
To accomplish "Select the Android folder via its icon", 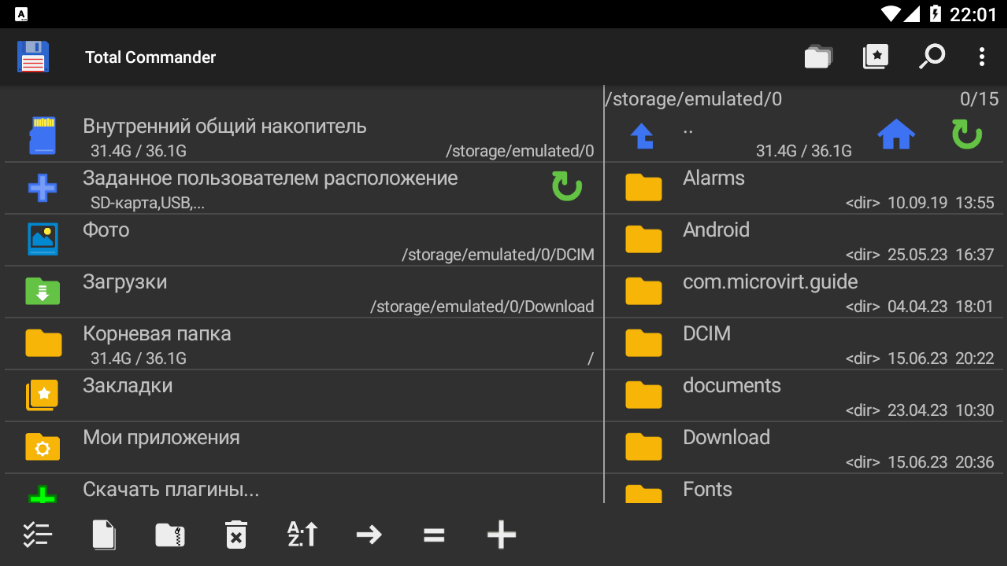I will point(644,239).
